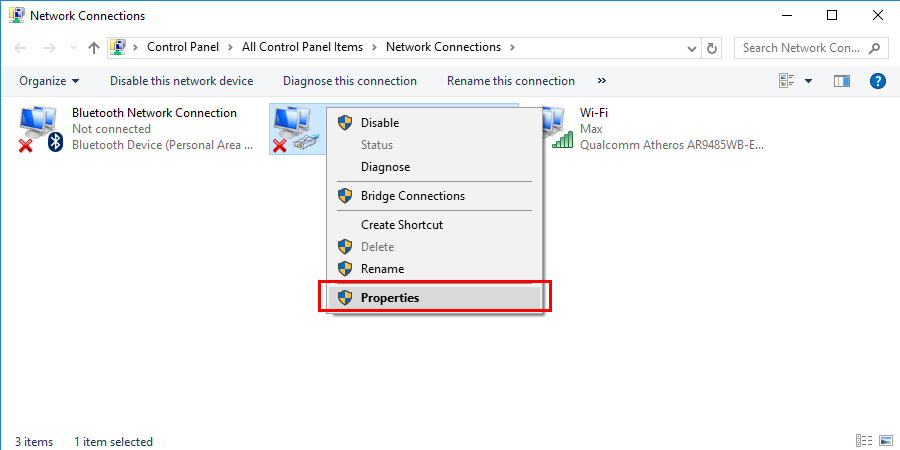900x450 pixels.
Task: Expand the change your view dropdown arrow
Action: [808, 81]
